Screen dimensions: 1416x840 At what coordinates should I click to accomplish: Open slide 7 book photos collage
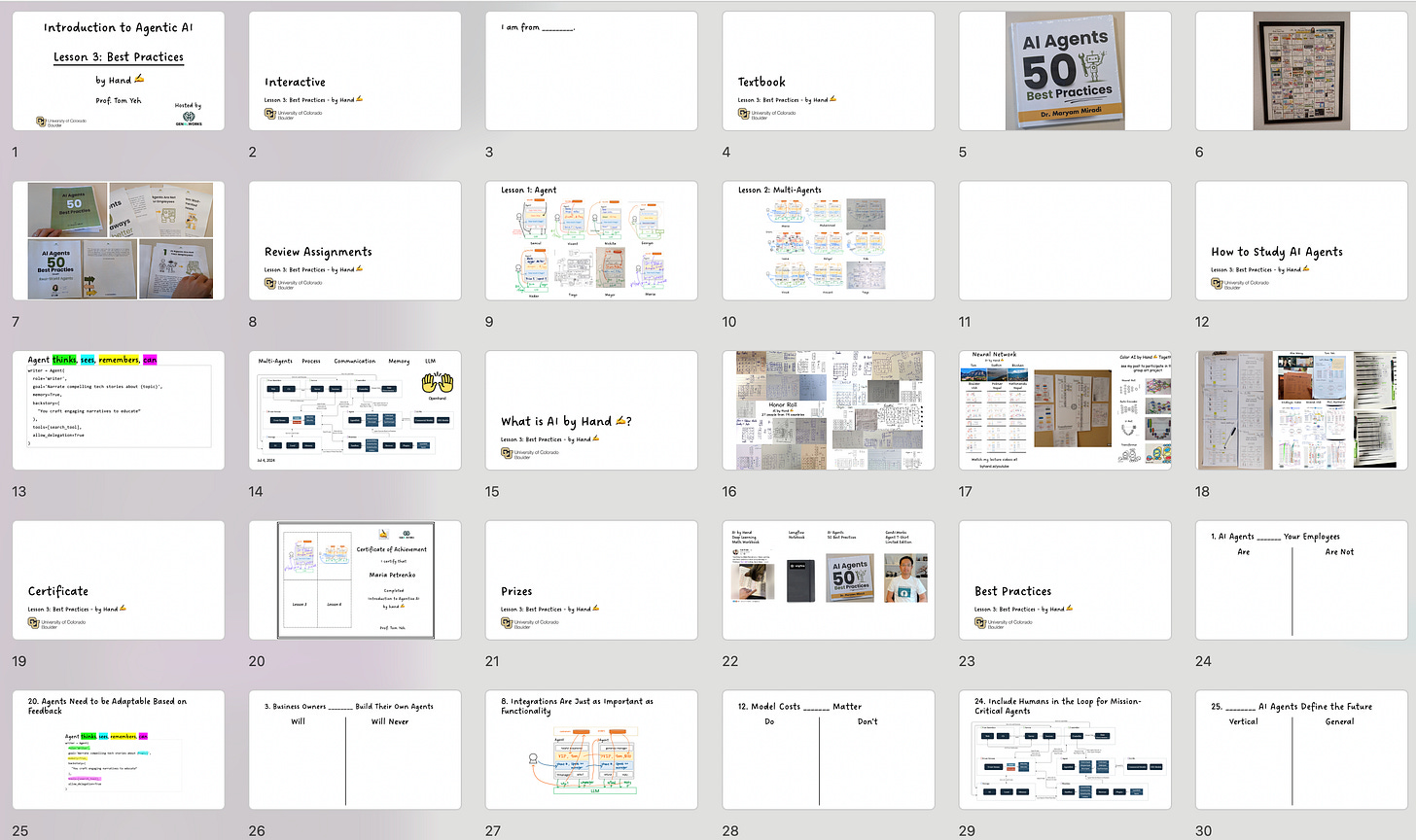[119, 240]
